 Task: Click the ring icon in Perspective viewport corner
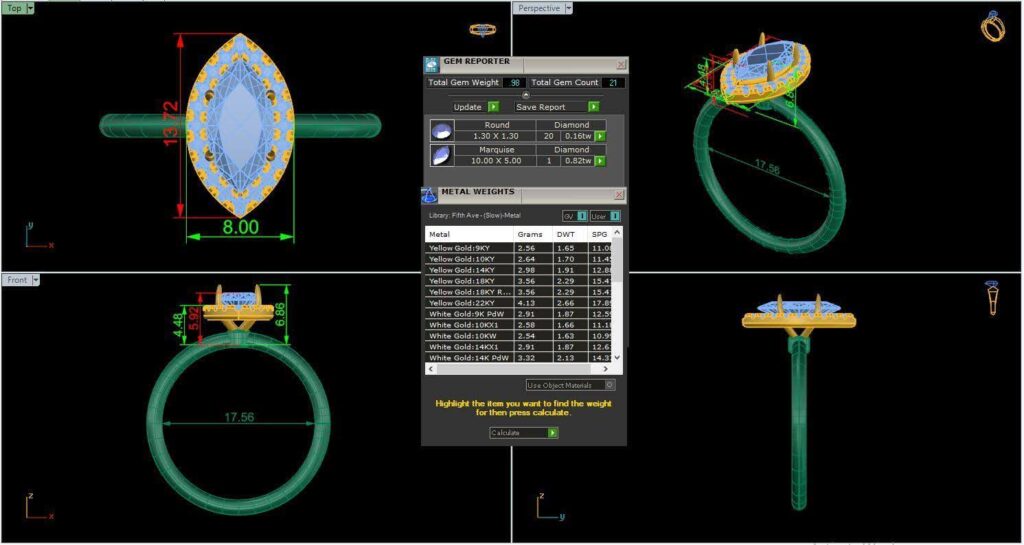point(993,26)
